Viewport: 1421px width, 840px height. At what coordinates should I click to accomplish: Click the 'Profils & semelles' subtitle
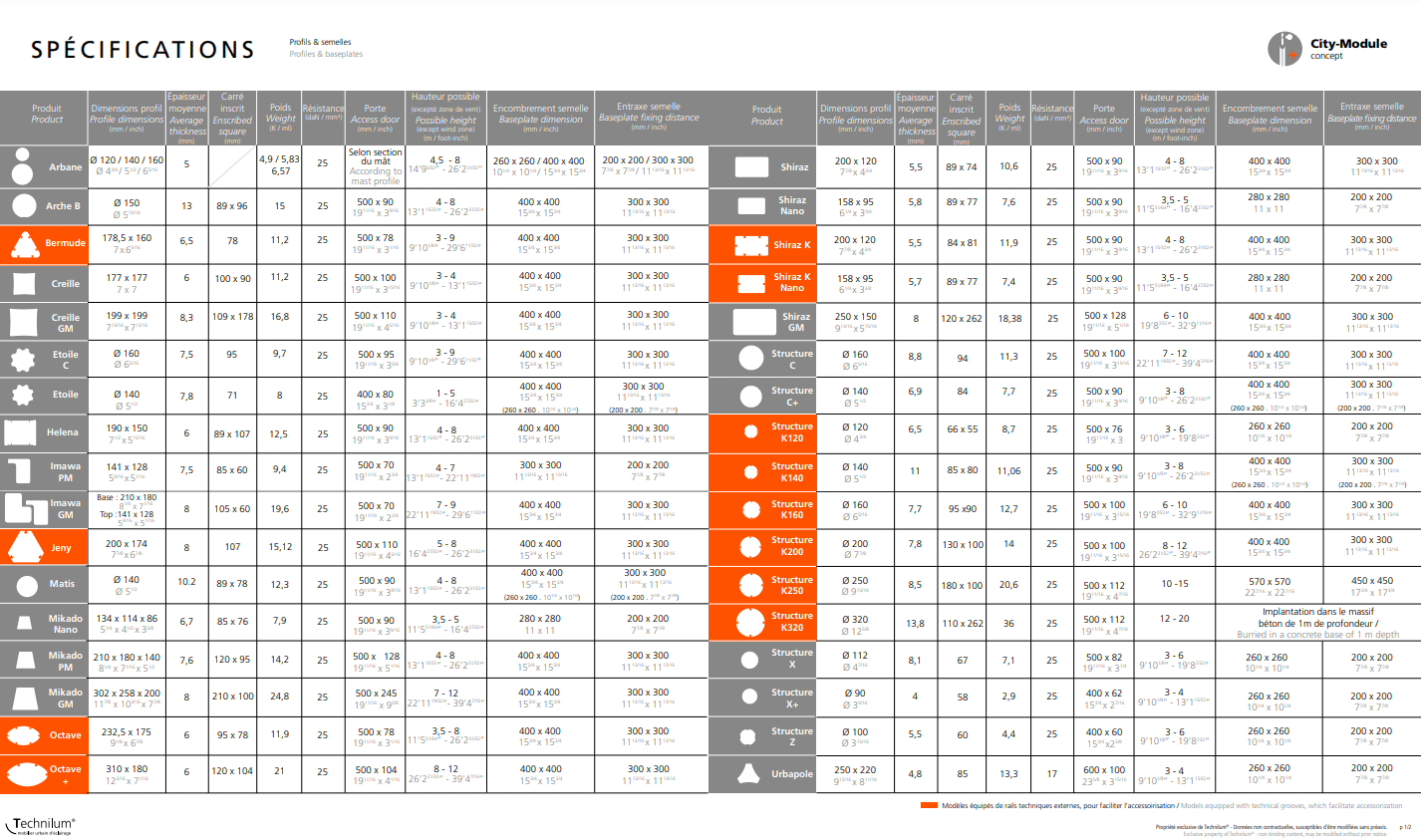coord(320,42)
